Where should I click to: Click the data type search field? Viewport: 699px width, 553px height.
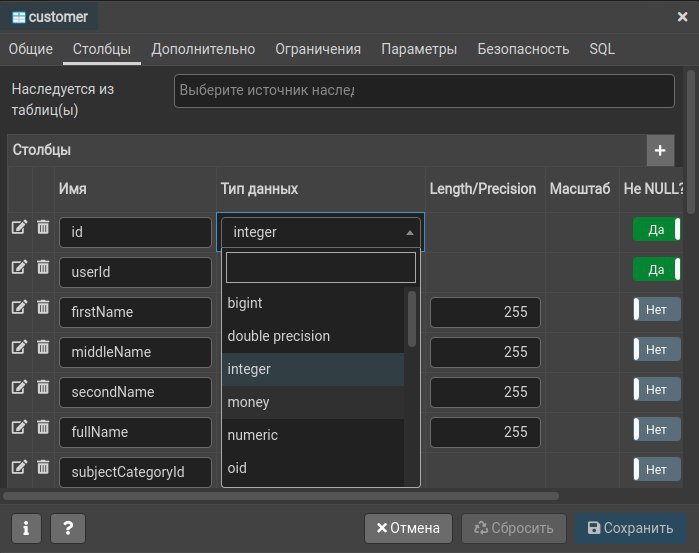click(320, 267)
